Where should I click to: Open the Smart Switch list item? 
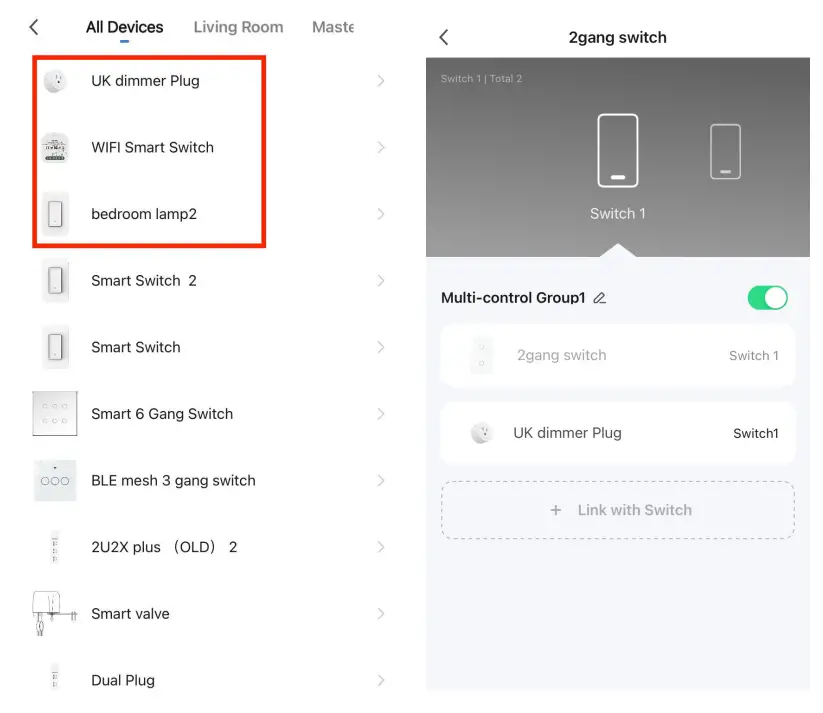[x=136, y=347]
